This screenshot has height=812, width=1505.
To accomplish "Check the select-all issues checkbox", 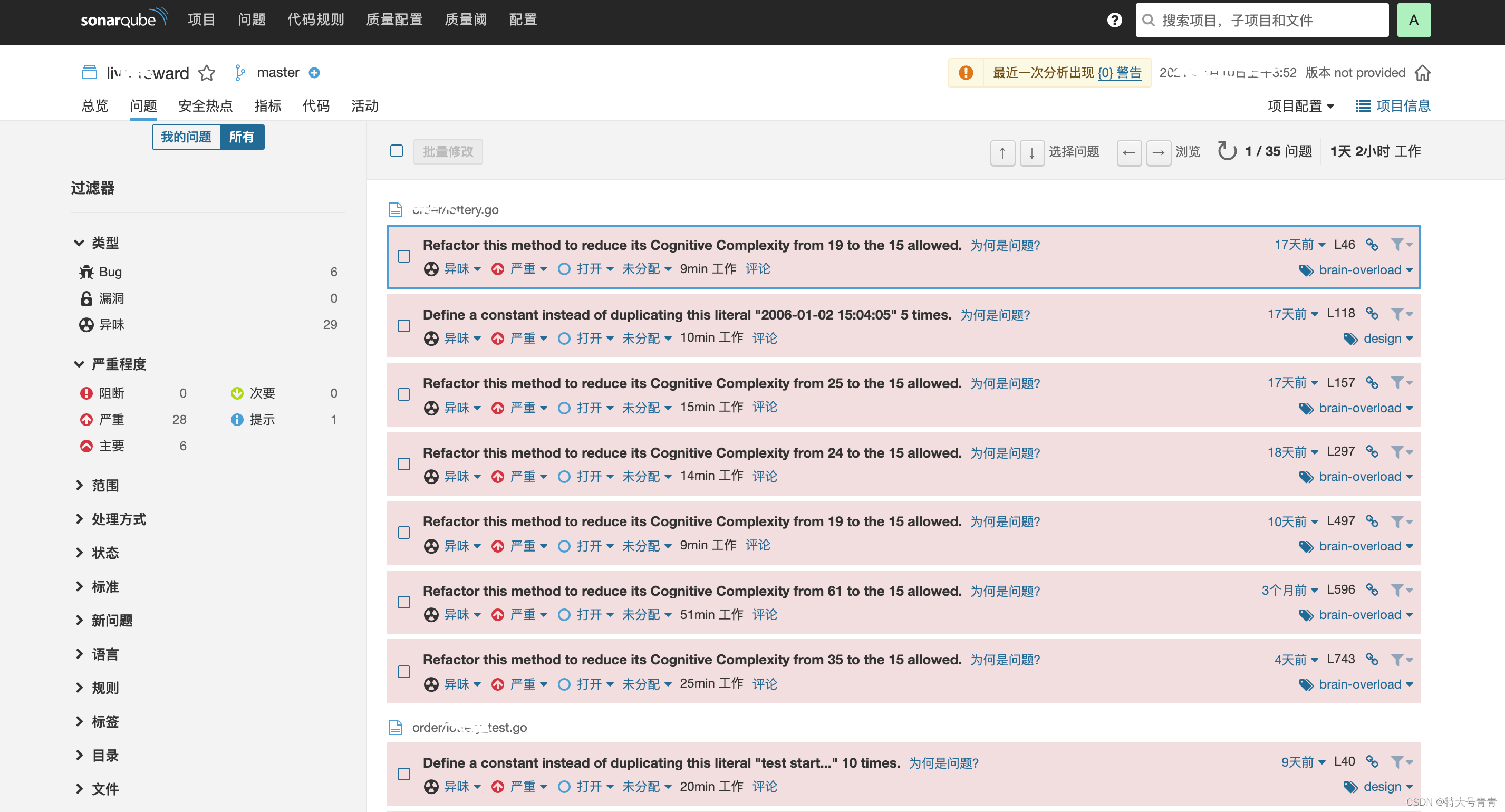I will pyautogui.click(x=396, y=151).
